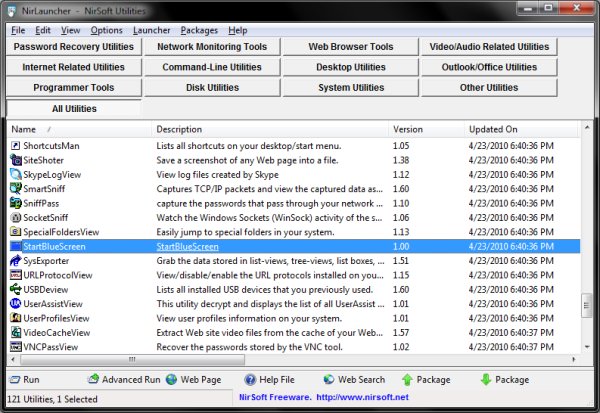This screenshot has height=413, width=600.
Task: Switch to Video/Audio Related Utilities tab
Action: pyautogui.click(x=489, y=47)
